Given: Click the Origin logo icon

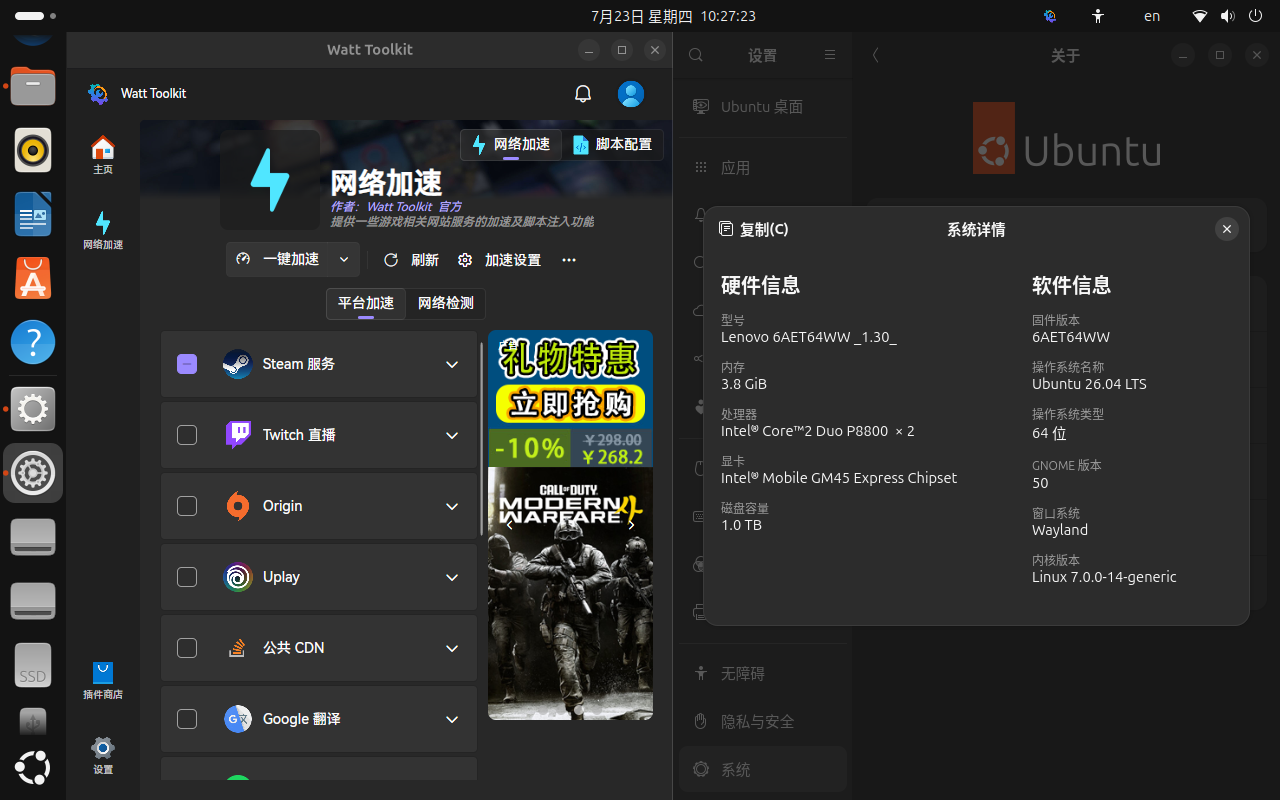Looking at the screenshot, I should [237, 506].
